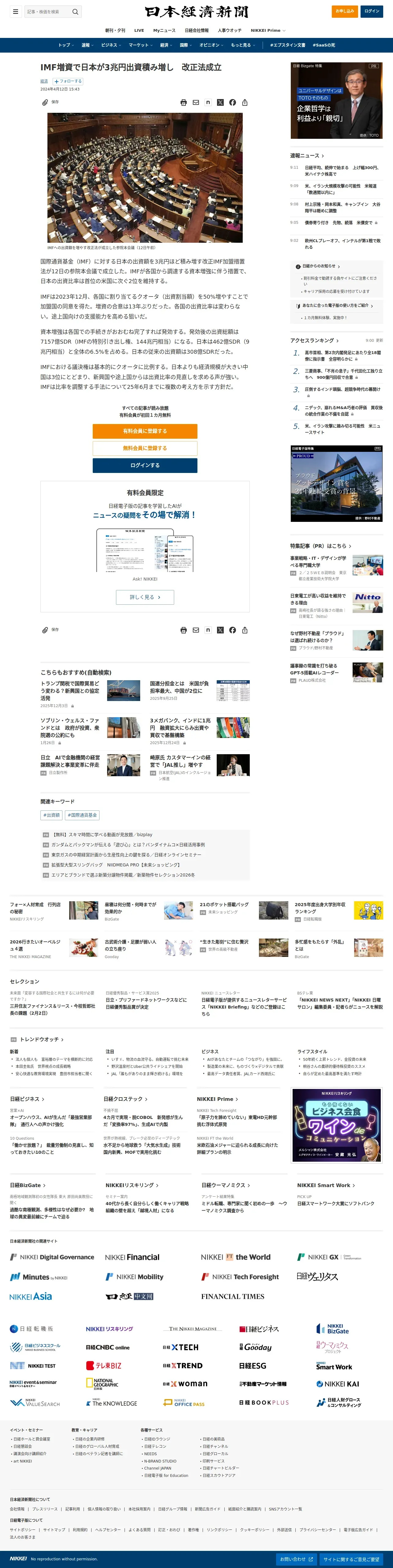Image resolution: width=393 pixels, height=1568 pixels.
Task: Click the mail share icon above the article photo
Action: (196, 102)
